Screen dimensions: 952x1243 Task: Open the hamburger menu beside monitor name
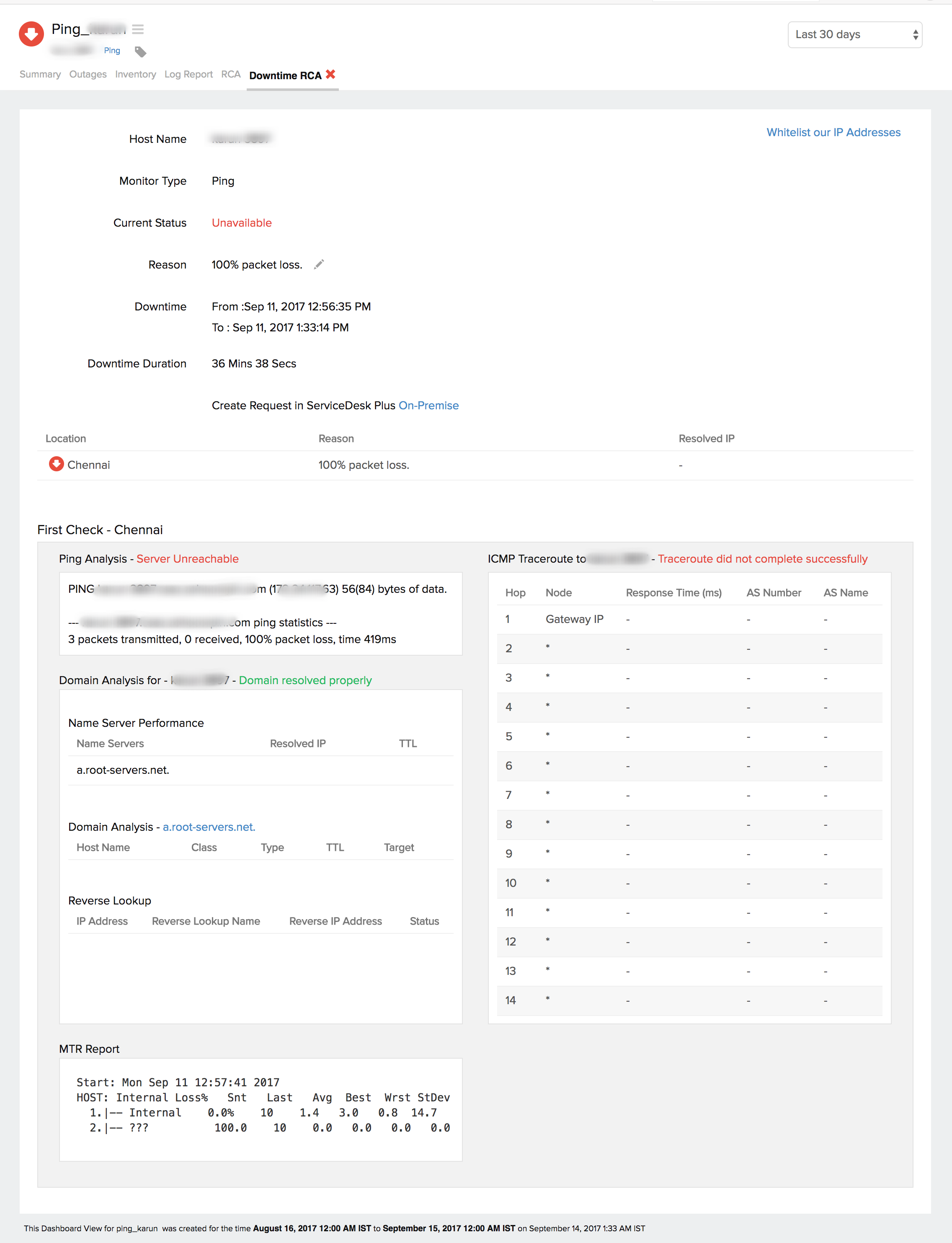138,29
